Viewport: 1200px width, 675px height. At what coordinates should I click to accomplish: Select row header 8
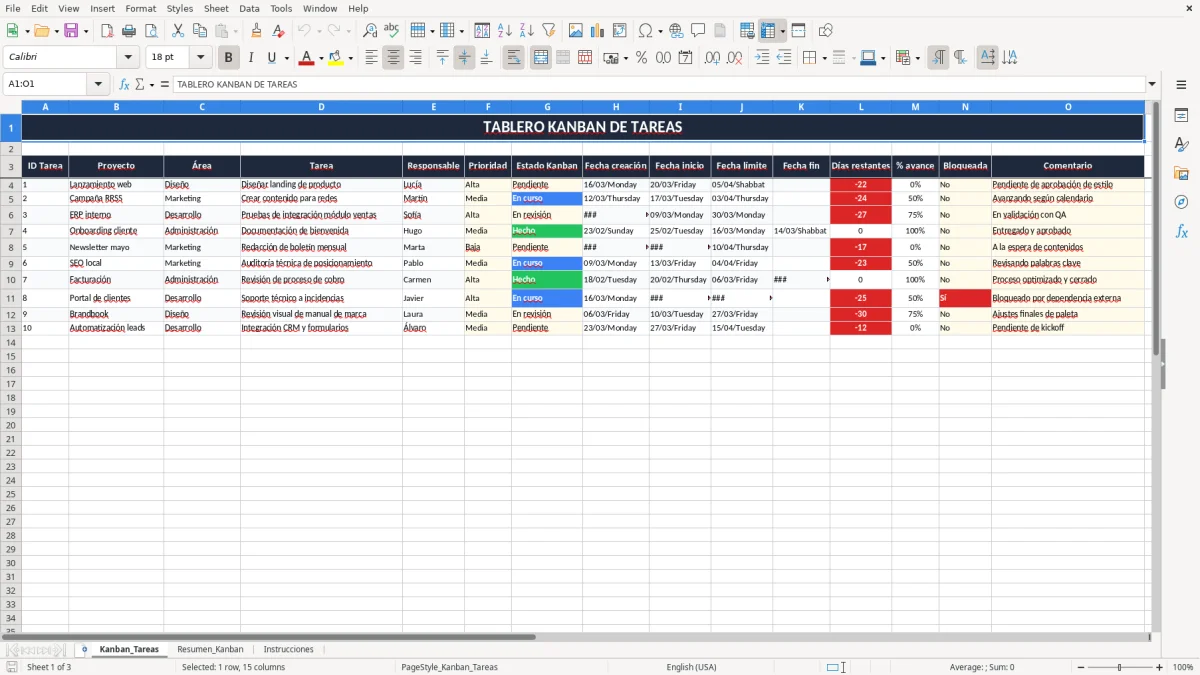tap(11, 247)
